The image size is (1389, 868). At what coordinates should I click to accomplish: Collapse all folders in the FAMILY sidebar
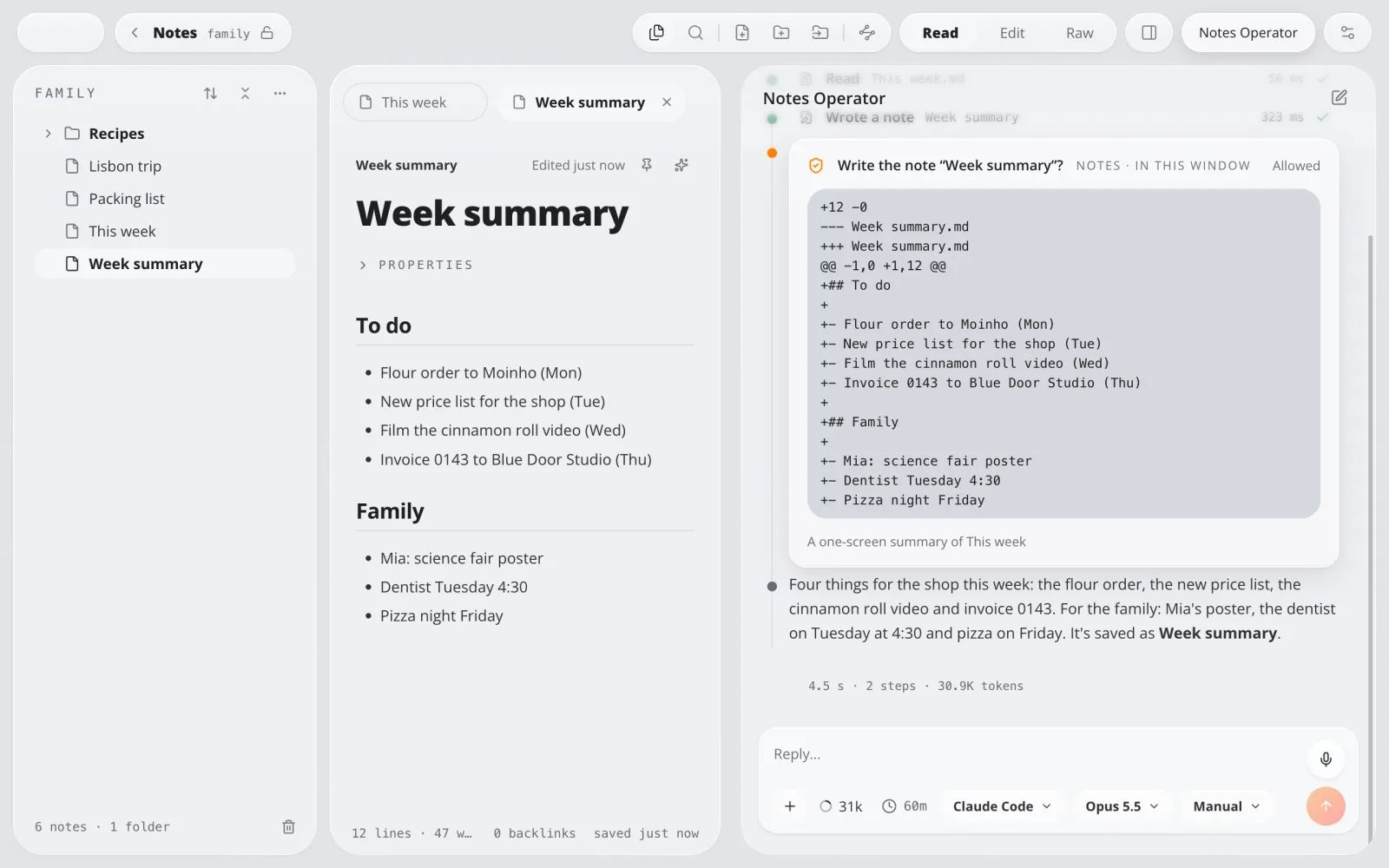click(x=246, y=93)
